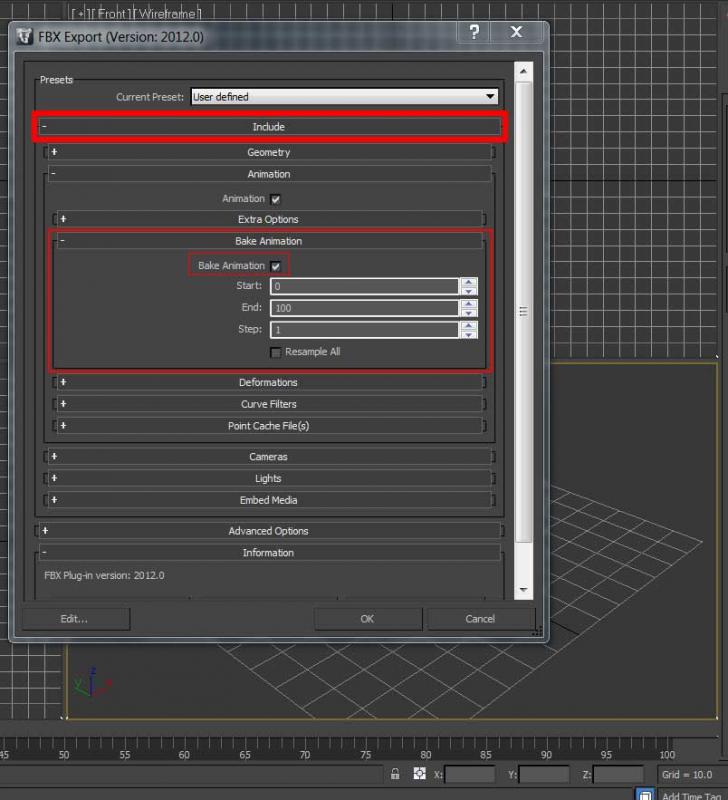
Task: Click the Edit... button
Action: [76, 619]
